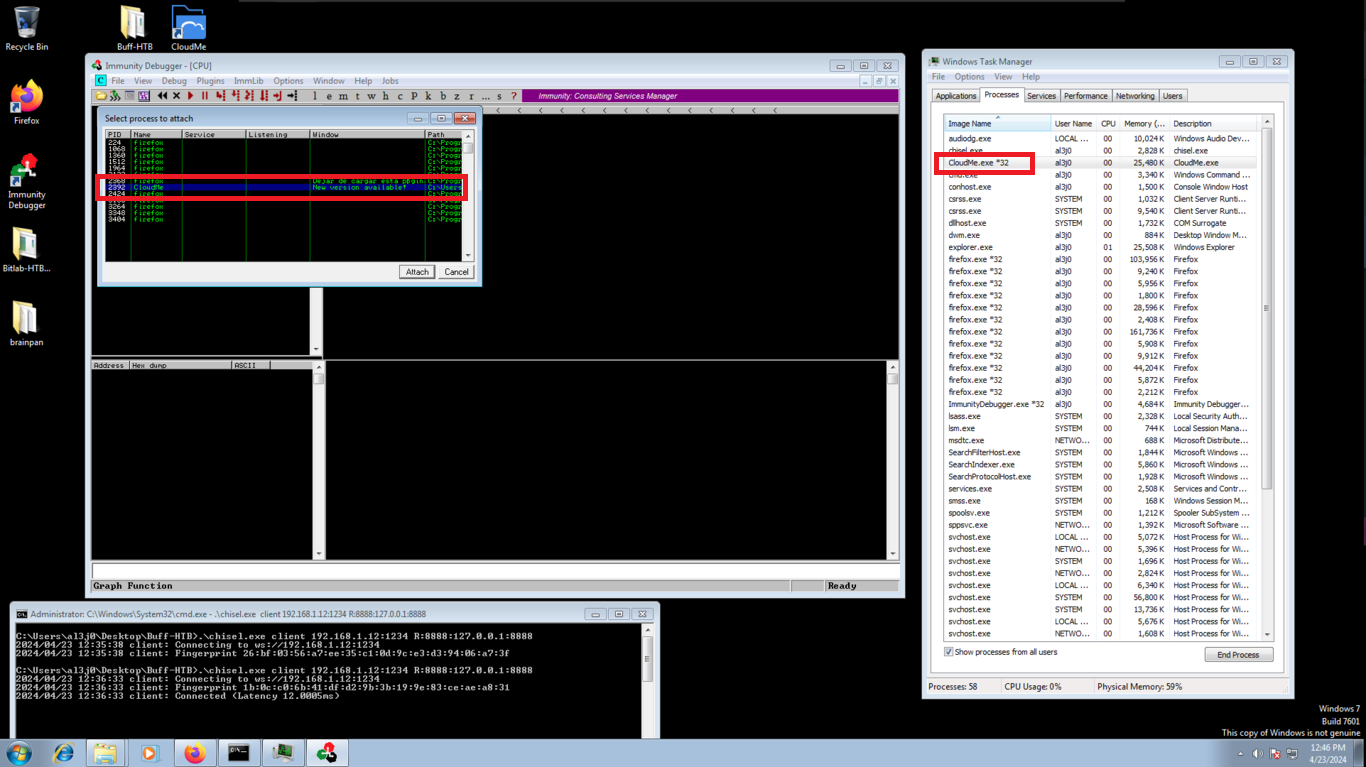The width and height of the screenshot is (1366, 767).
Task: Click the red question mark help icon
Action: 514,96
